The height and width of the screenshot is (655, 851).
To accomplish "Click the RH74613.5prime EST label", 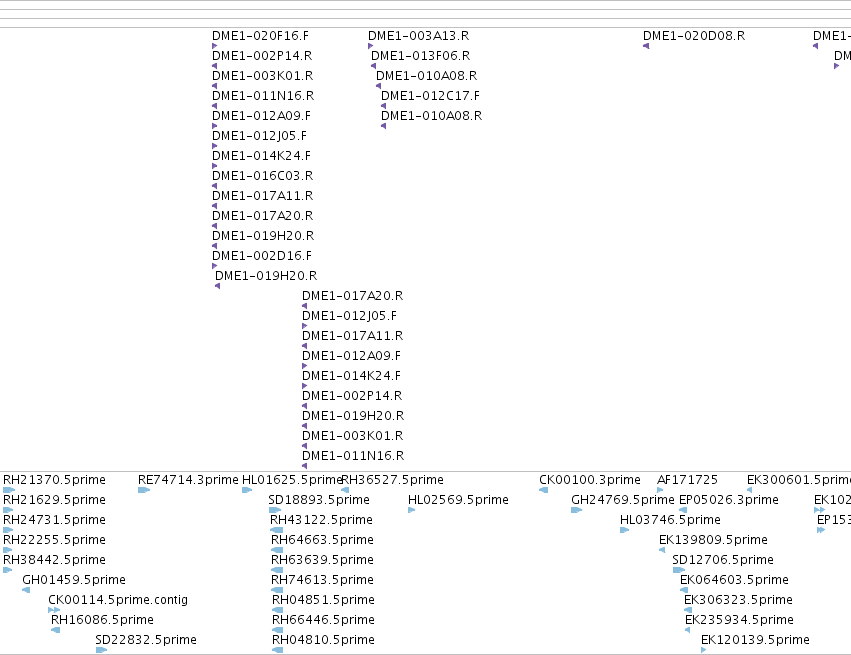I will coord(322,580).
